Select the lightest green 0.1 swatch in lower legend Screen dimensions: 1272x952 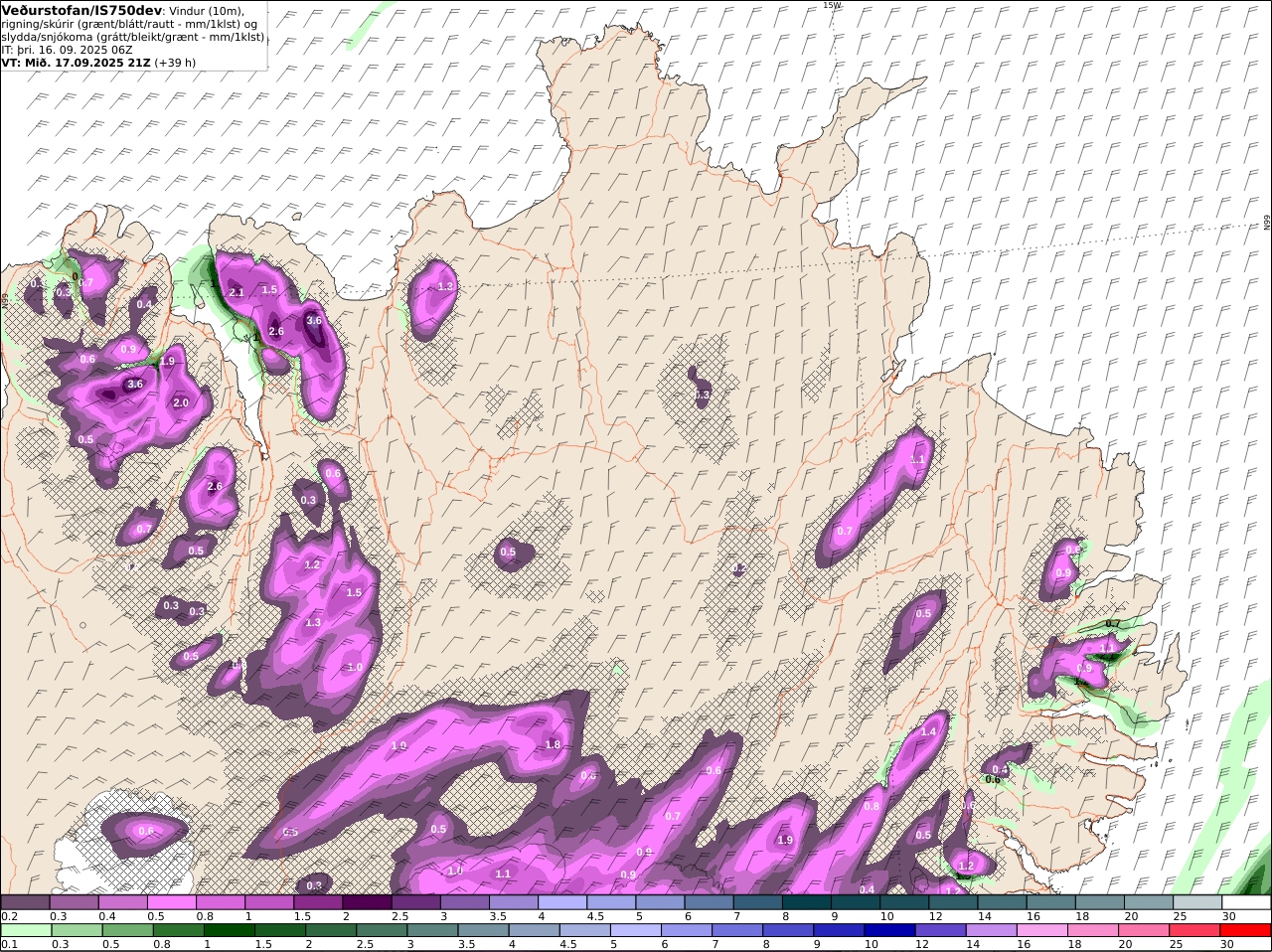point(26,930)
